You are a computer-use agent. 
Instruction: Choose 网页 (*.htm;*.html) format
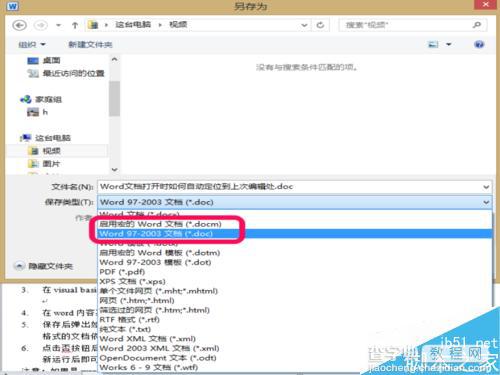click(x=295, y=301)
